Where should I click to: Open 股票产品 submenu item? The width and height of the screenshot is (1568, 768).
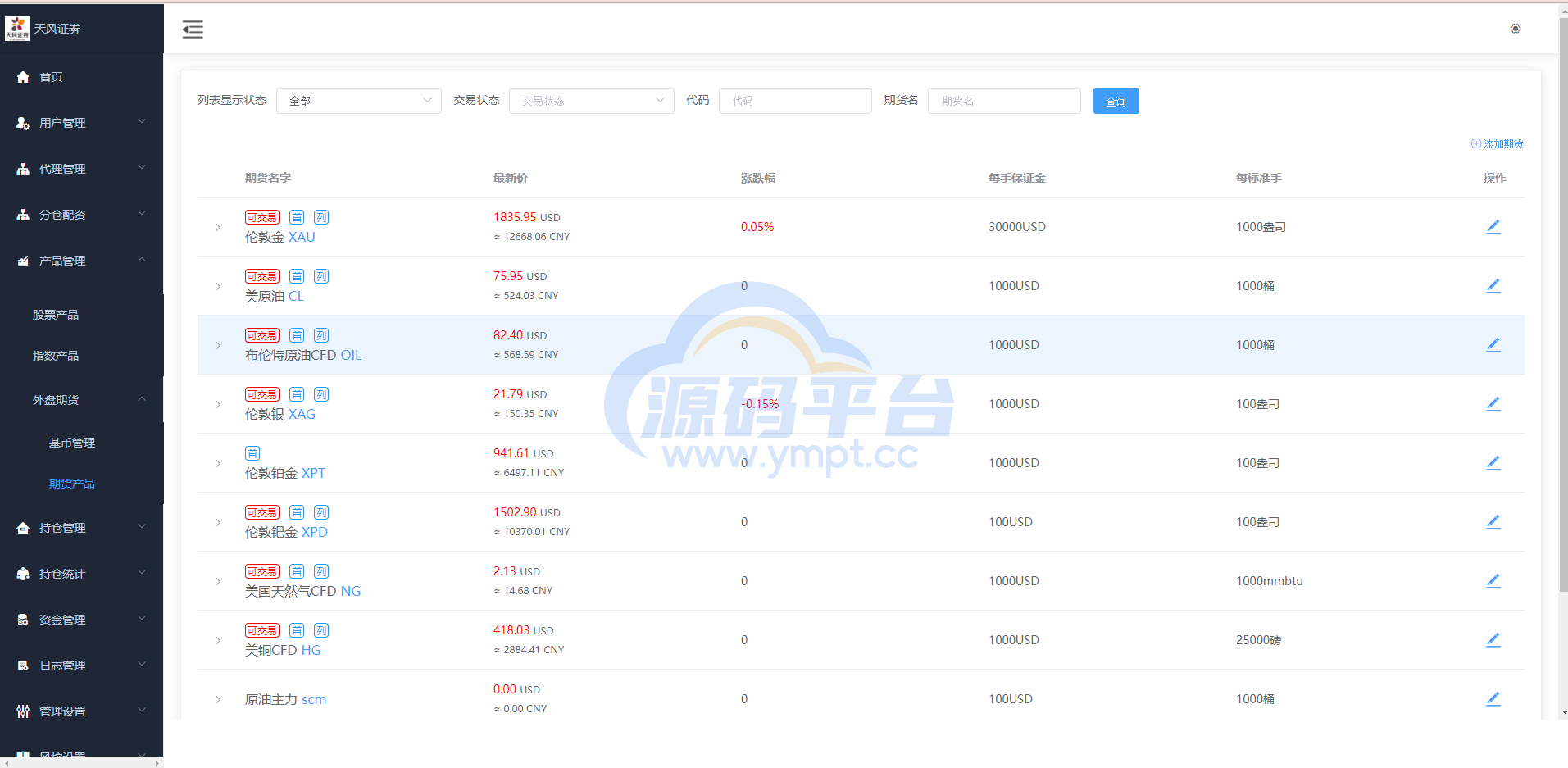point(82,315)
